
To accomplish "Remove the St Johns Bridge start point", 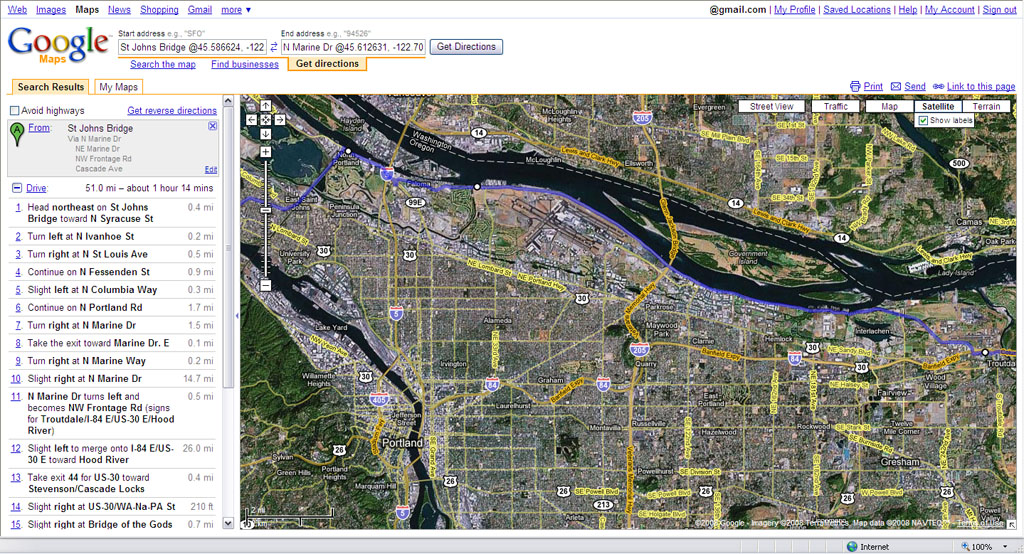I will coord(212,126).
